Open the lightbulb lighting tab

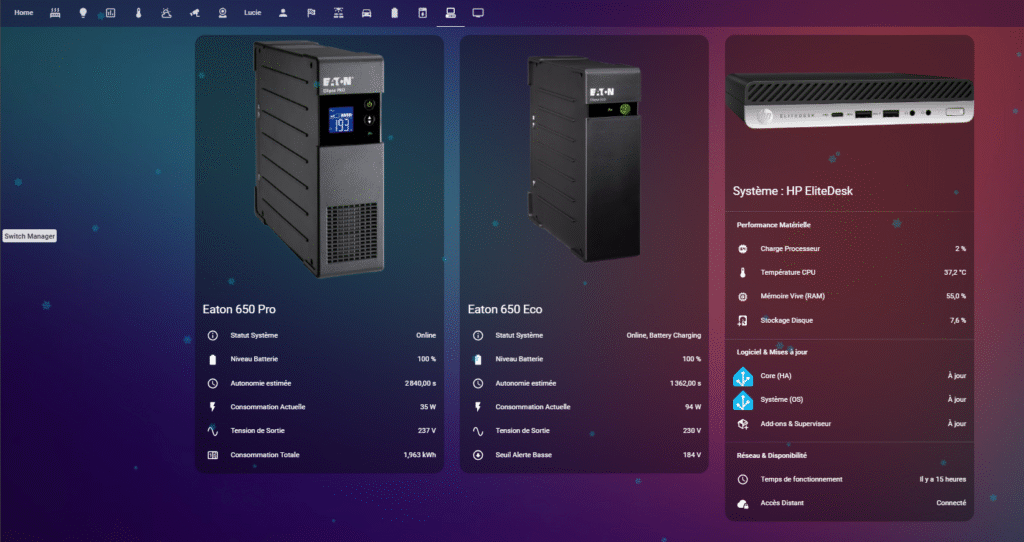82,13
